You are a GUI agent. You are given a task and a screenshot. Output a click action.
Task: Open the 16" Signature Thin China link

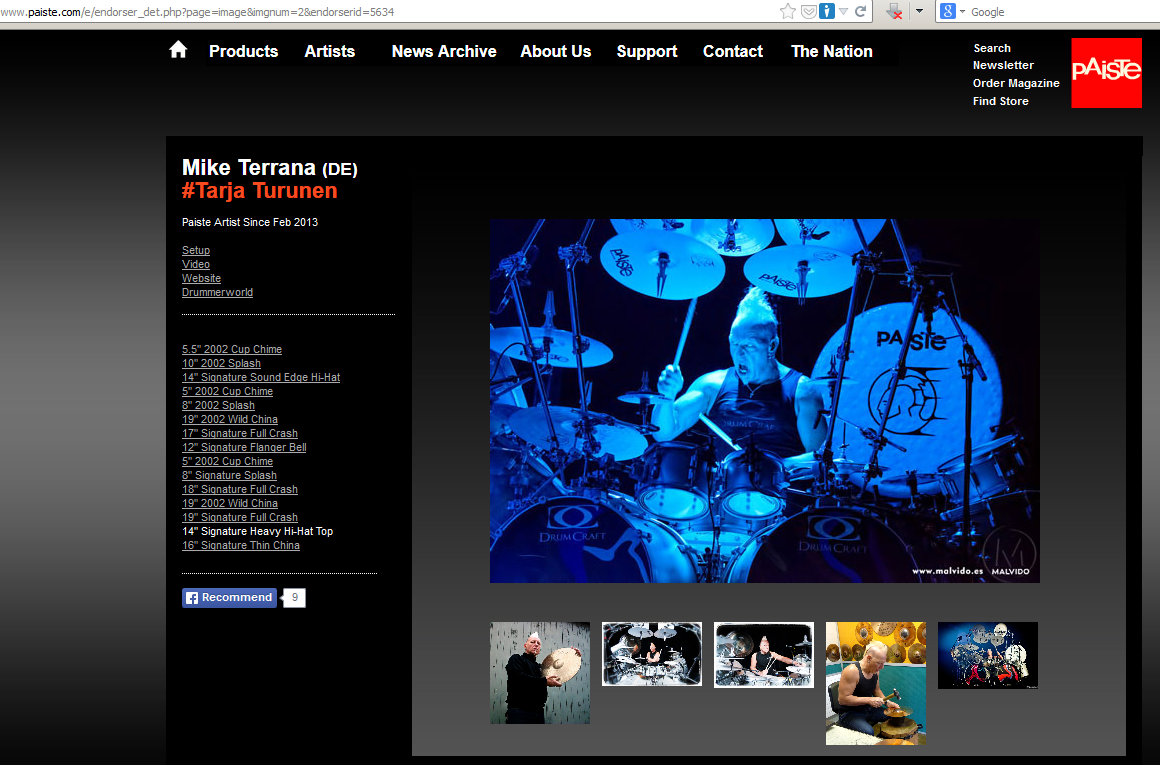tap(241, 545)
